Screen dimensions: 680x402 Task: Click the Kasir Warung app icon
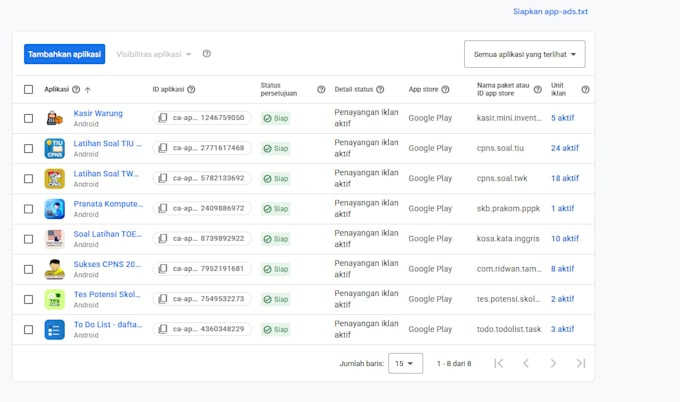pos(55,118)
